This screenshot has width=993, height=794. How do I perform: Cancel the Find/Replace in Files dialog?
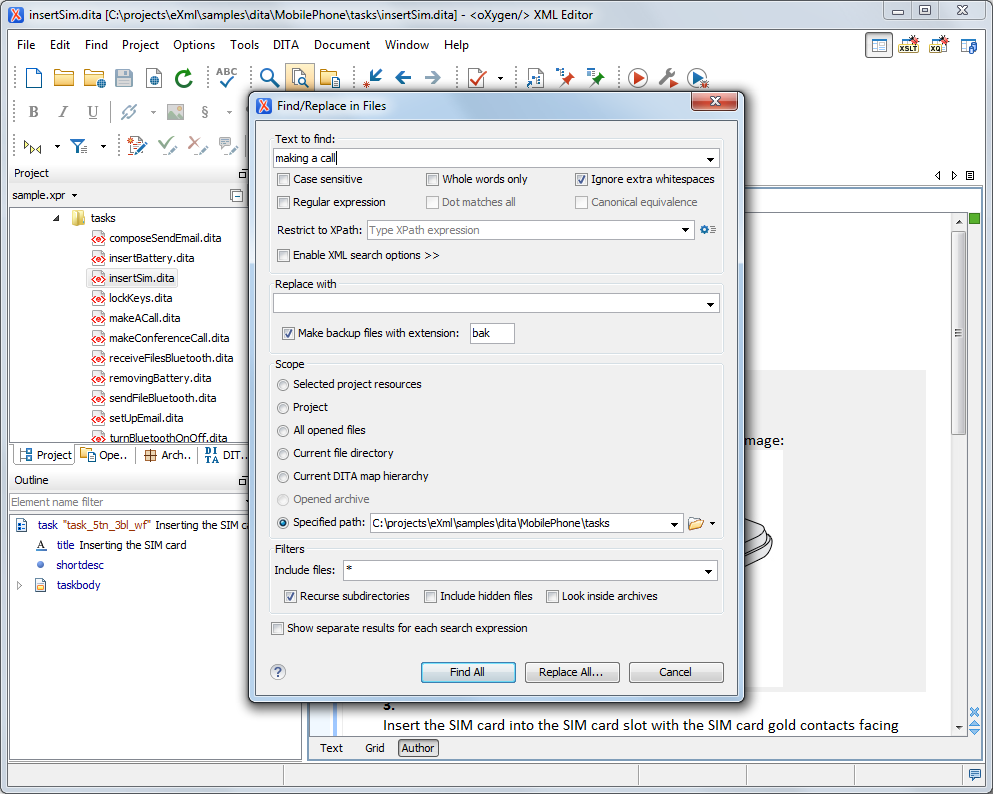[x=676, y=672]
